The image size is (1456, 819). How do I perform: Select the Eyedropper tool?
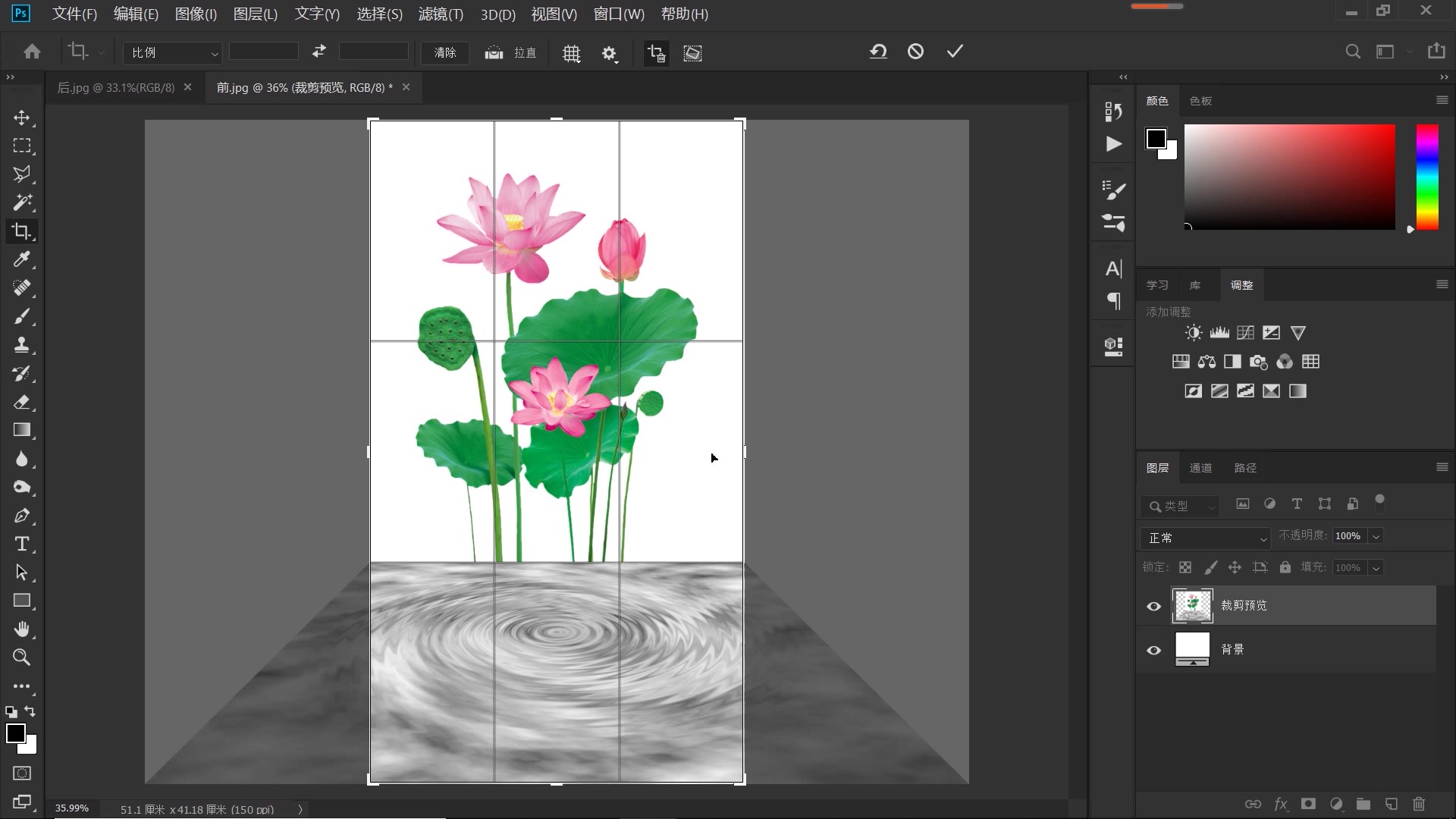[x=22, y=259]
